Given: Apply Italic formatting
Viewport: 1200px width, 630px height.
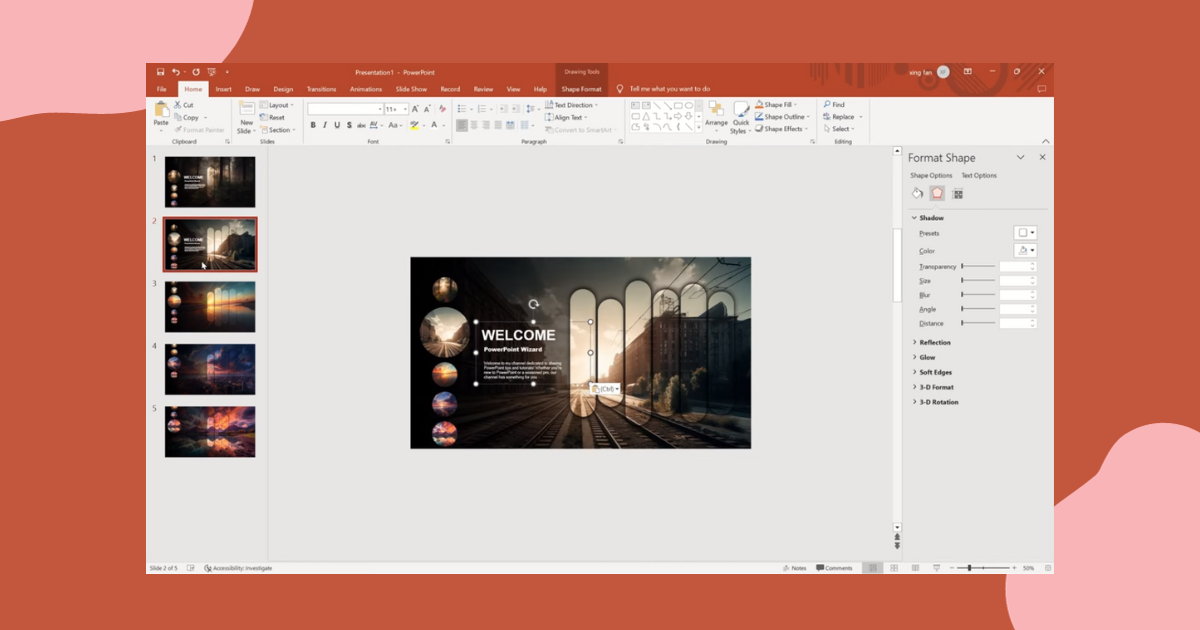Looking at the screenshot, I should (325, 125).
